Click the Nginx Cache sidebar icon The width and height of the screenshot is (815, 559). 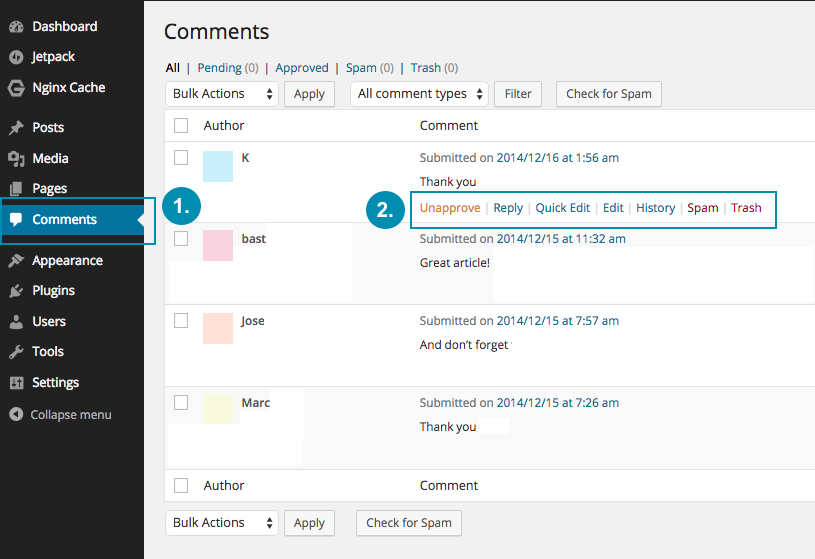(16, 88)
